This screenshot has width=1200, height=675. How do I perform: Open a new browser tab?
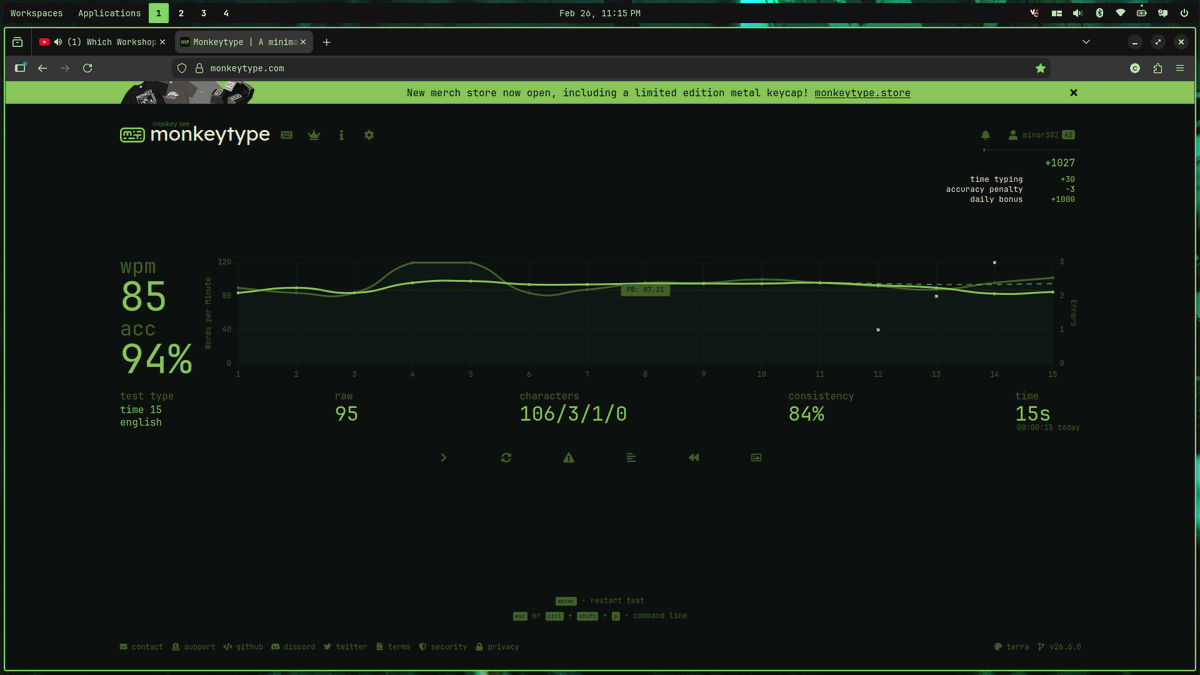click(x=326, y=42)
